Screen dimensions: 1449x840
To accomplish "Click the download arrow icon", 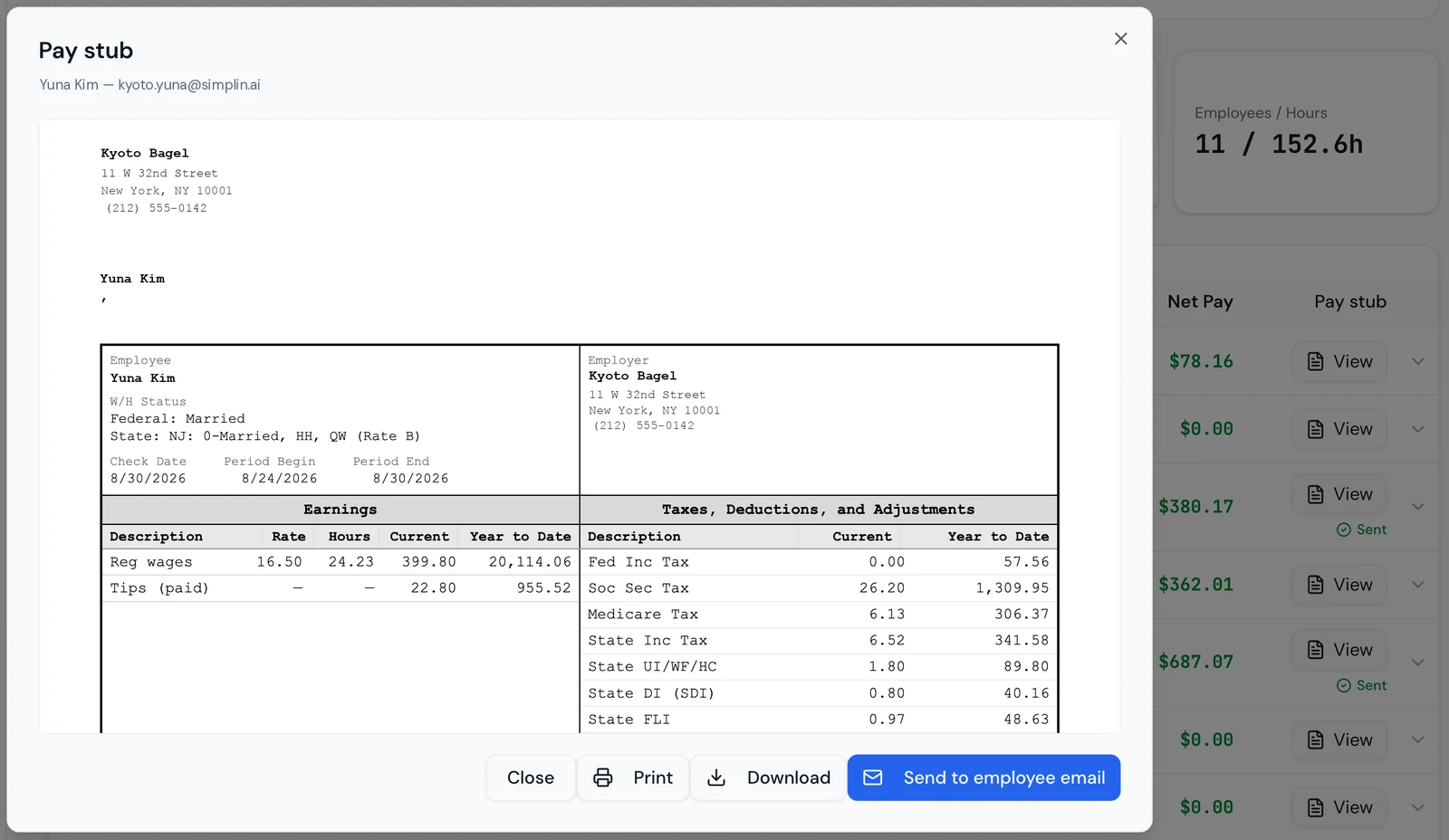I will pos(716,778).
